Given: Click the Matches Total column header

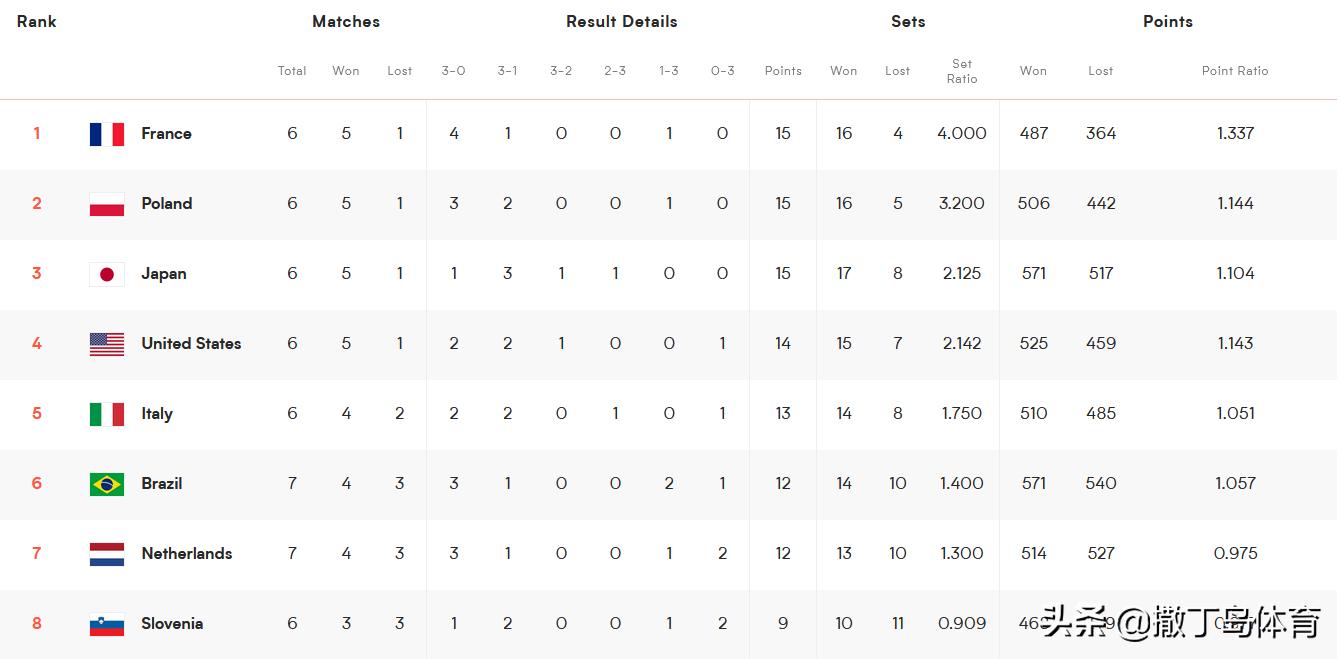Looking at the screenshot, I should pos(292,71).
